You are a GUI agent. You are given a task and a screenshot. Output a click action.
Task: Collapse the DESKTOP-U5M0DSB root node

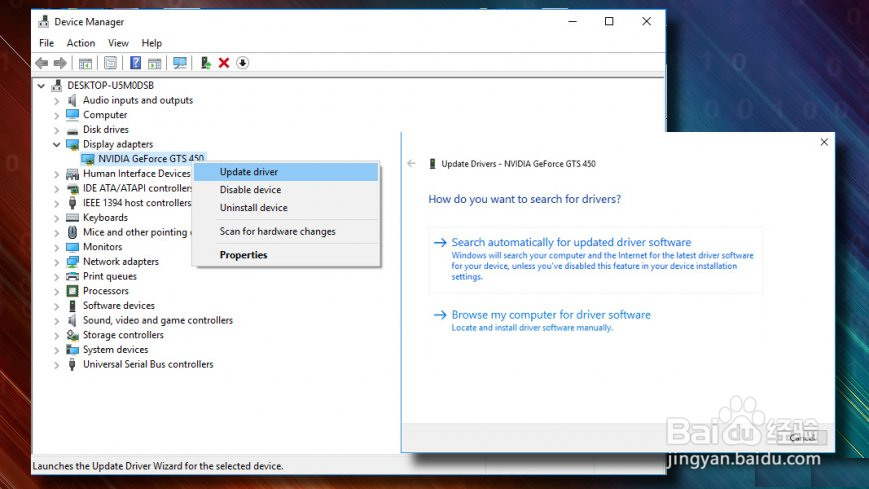[41, 86]
